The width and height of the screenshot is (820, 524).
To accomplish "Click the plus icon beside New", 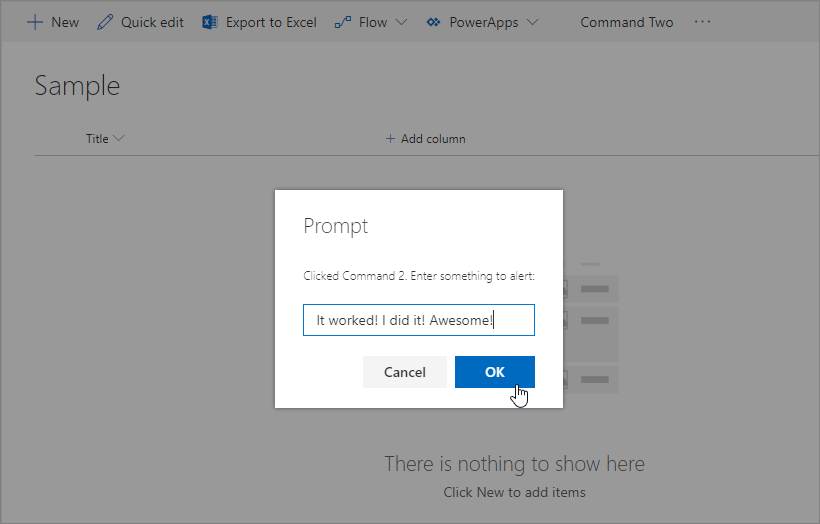I will pos(35,22).
